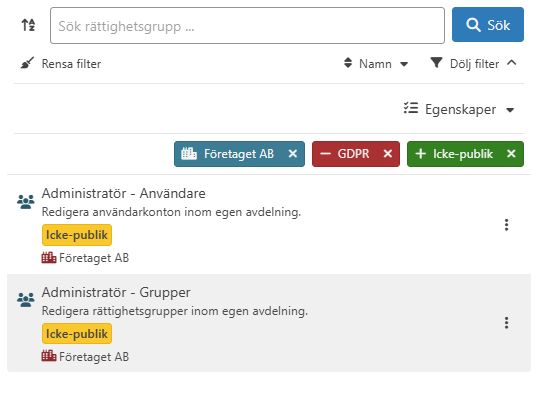Open the three-dot menu for Administratör - Grupper
545x400 pixels.
point(506,323)
